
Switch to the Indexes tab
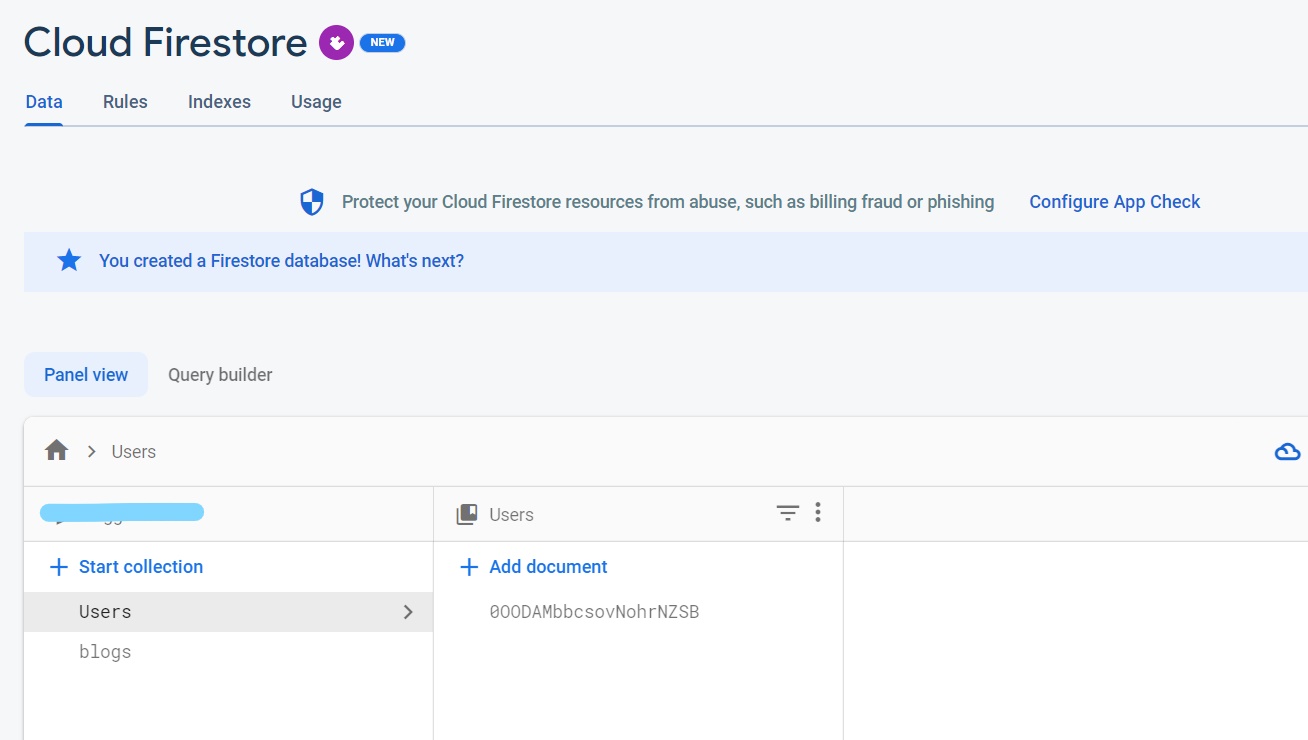click(x=219, y=102)
